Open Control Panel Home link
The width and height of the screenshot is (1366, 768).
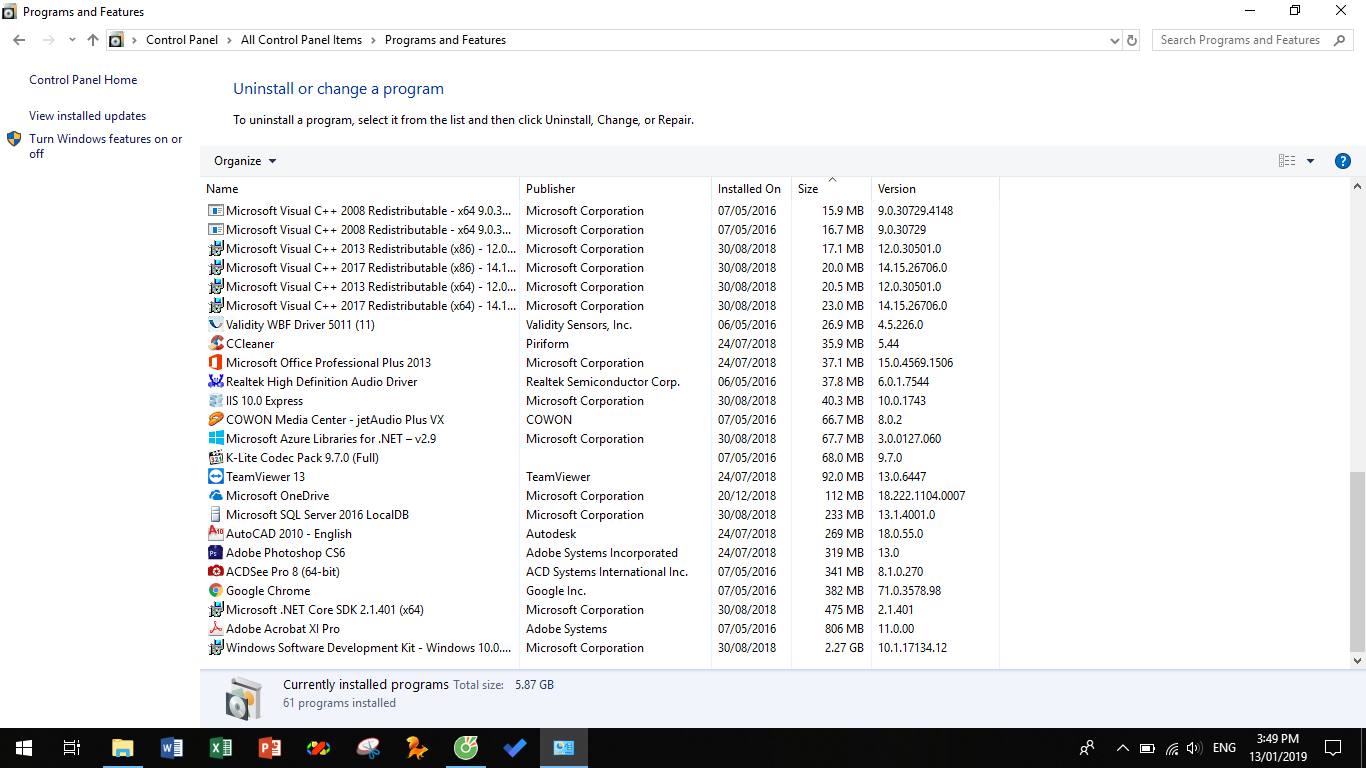coord(83,80)
